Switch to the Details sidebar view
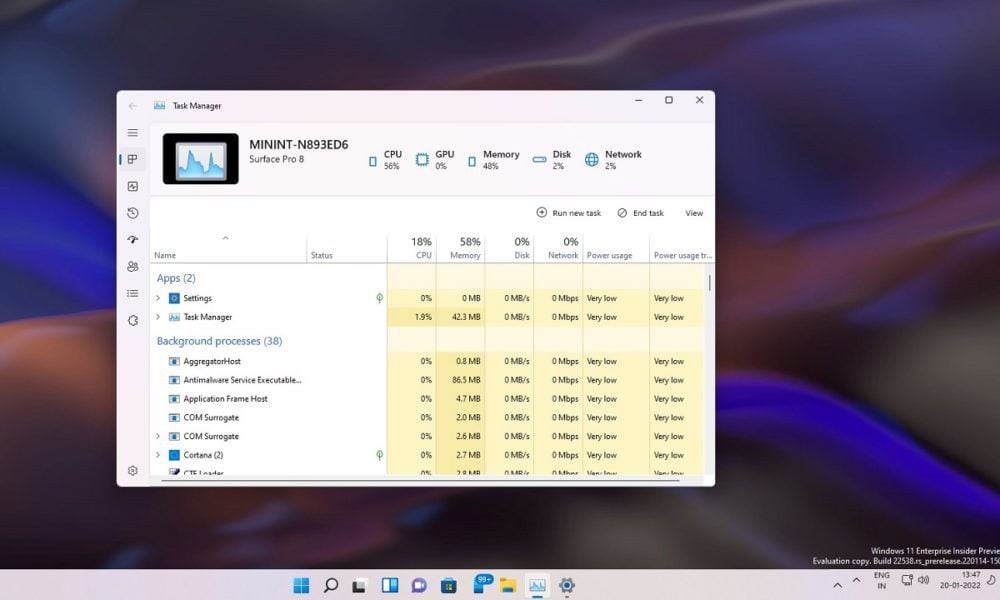The width and height of the screenshot is (1000, 600). click(x=132, y=294)
